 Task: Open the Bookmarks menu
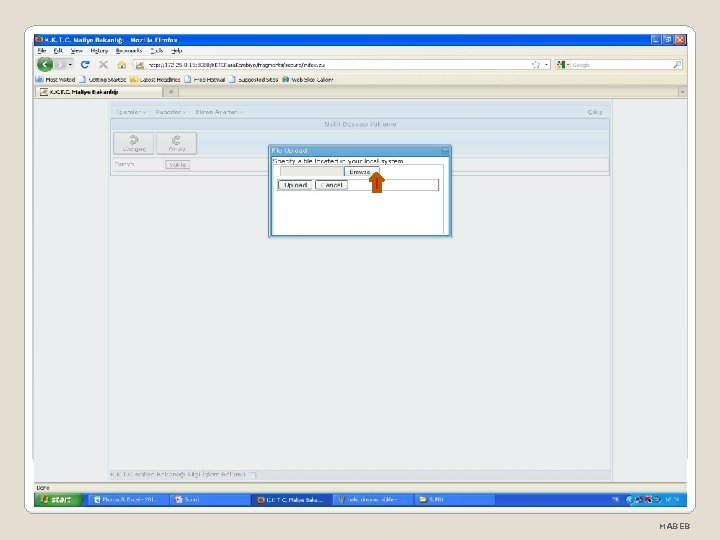[129, 51]
